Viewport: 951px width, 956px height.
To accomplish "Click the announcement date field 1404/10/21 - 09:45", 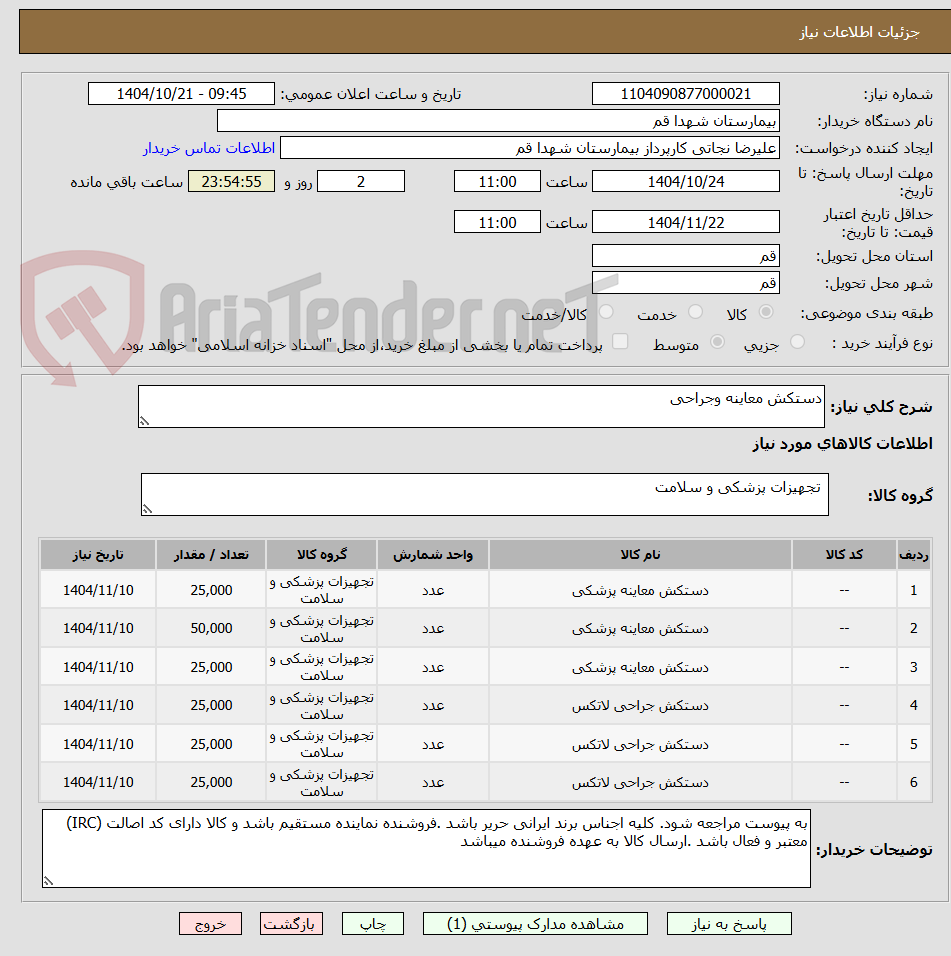I will (x=182, y=94).
